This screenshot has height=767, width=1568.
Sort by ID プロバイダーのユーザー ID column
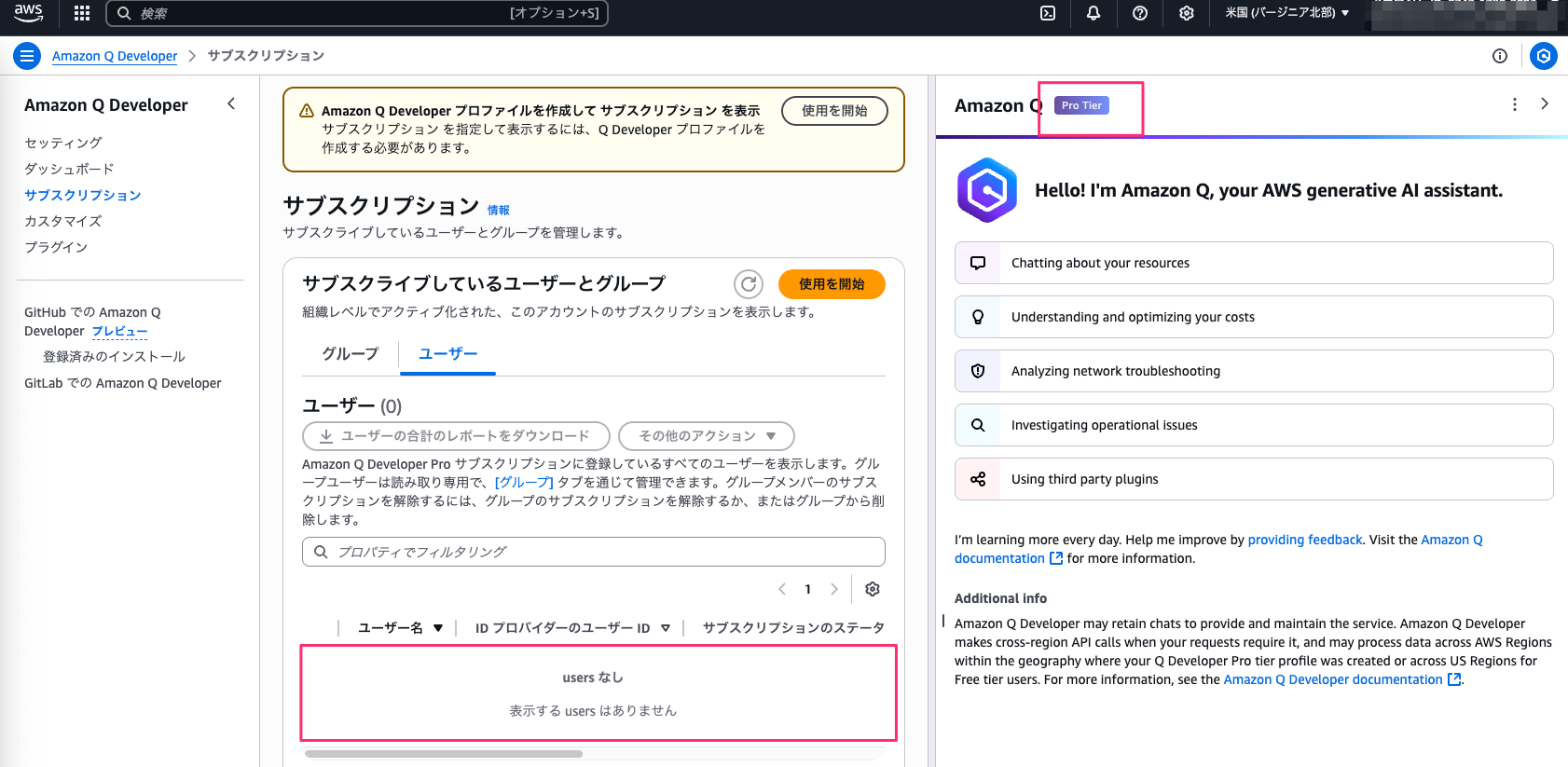572,628
